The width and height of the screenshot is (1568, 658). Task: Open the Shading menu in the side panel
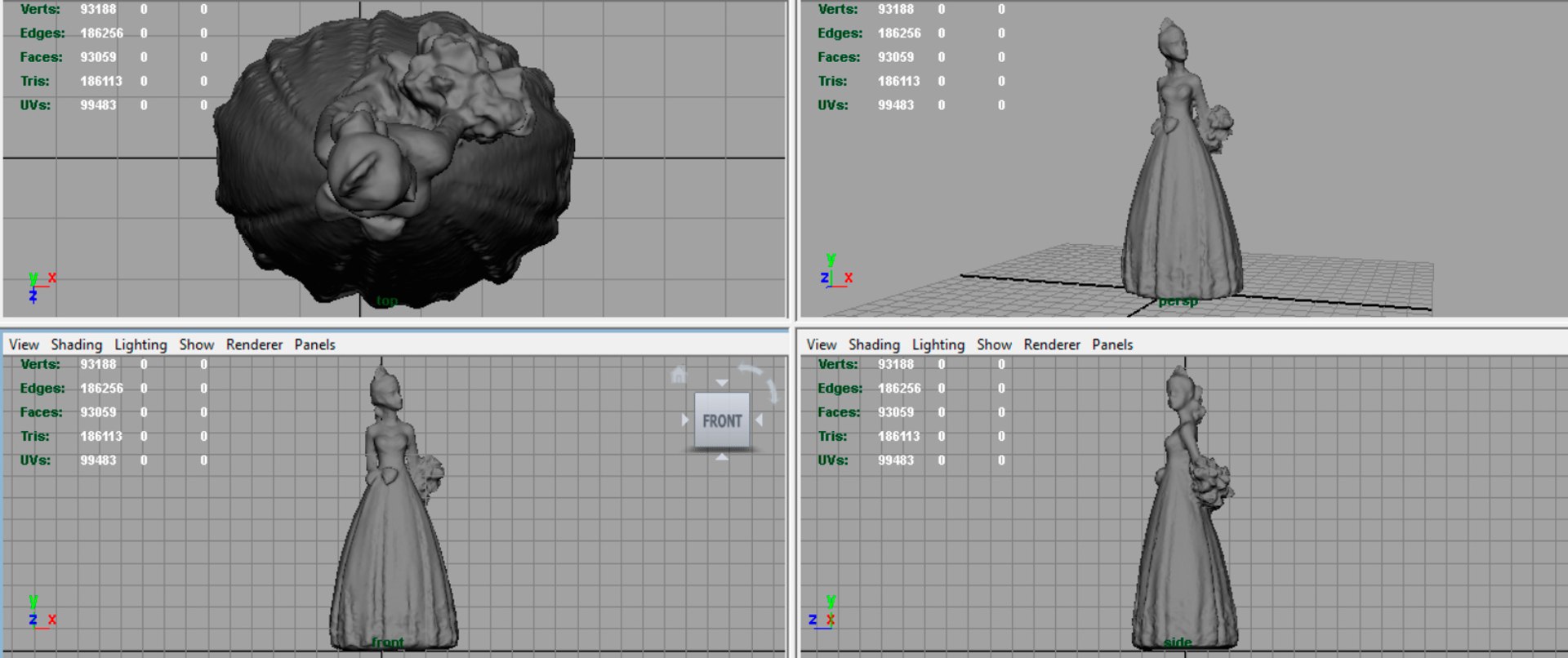tap(874, 345)
